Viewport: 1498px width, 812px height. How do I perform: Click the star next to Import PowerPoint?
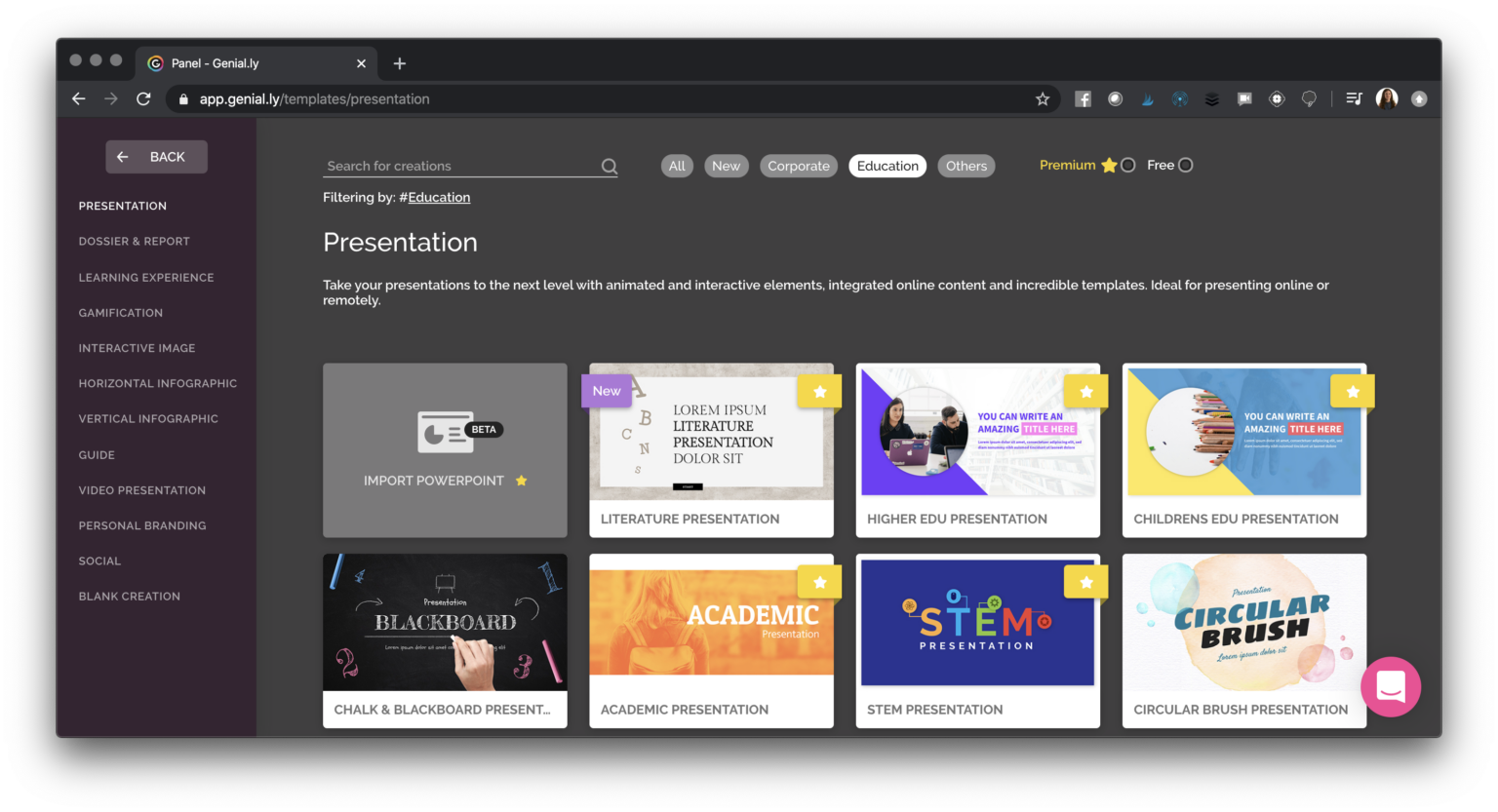(521, 481)
